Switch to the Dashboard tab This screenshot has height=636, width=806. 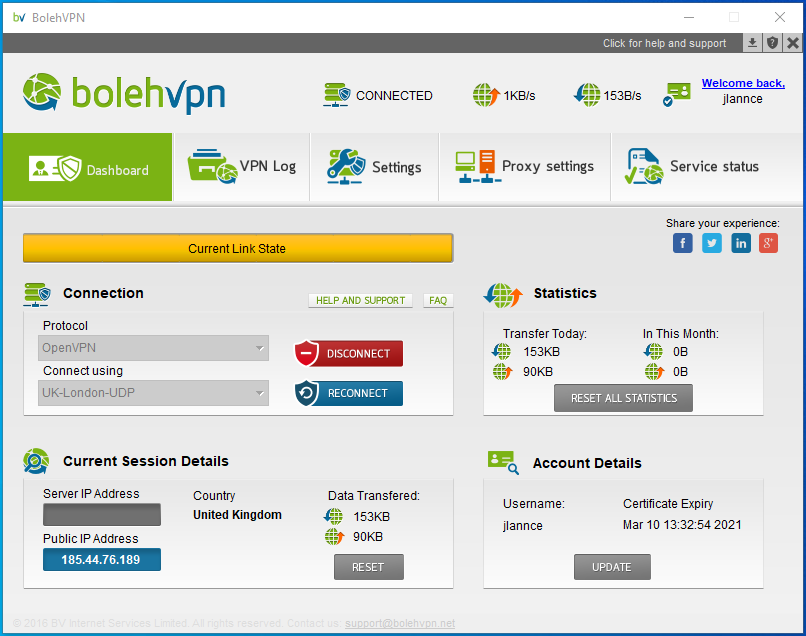[87, 167]
